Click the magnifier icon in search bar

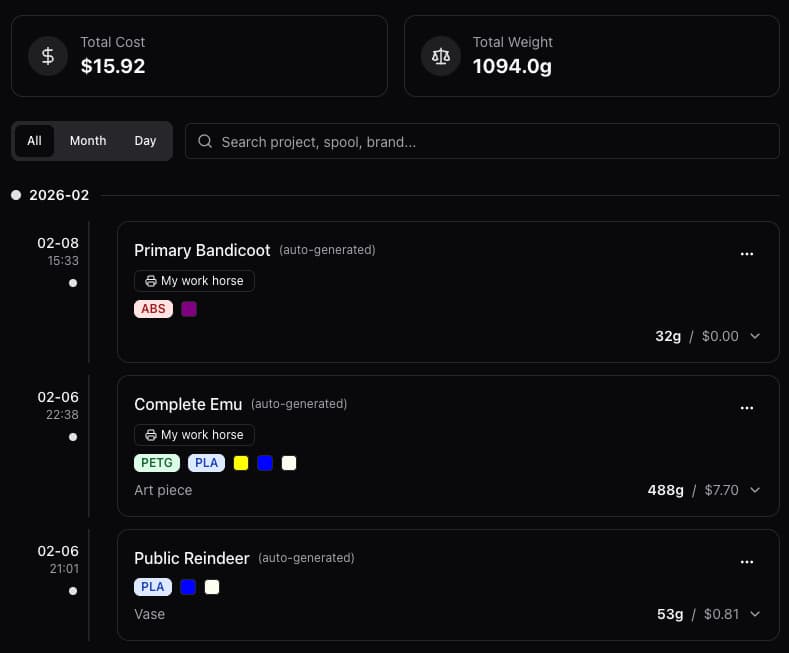click(205, 142)
